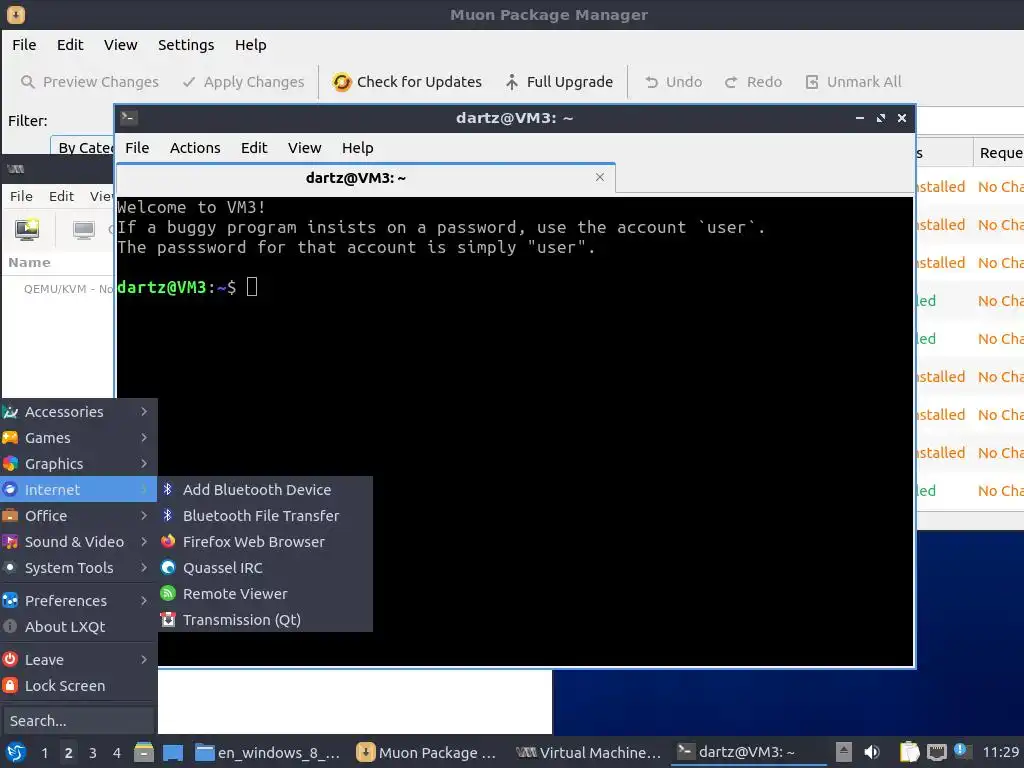Click the open console monitor icon in Virtual Machine Manager
The width and height of the screenshot is (1024, 768).
[84, 229]
